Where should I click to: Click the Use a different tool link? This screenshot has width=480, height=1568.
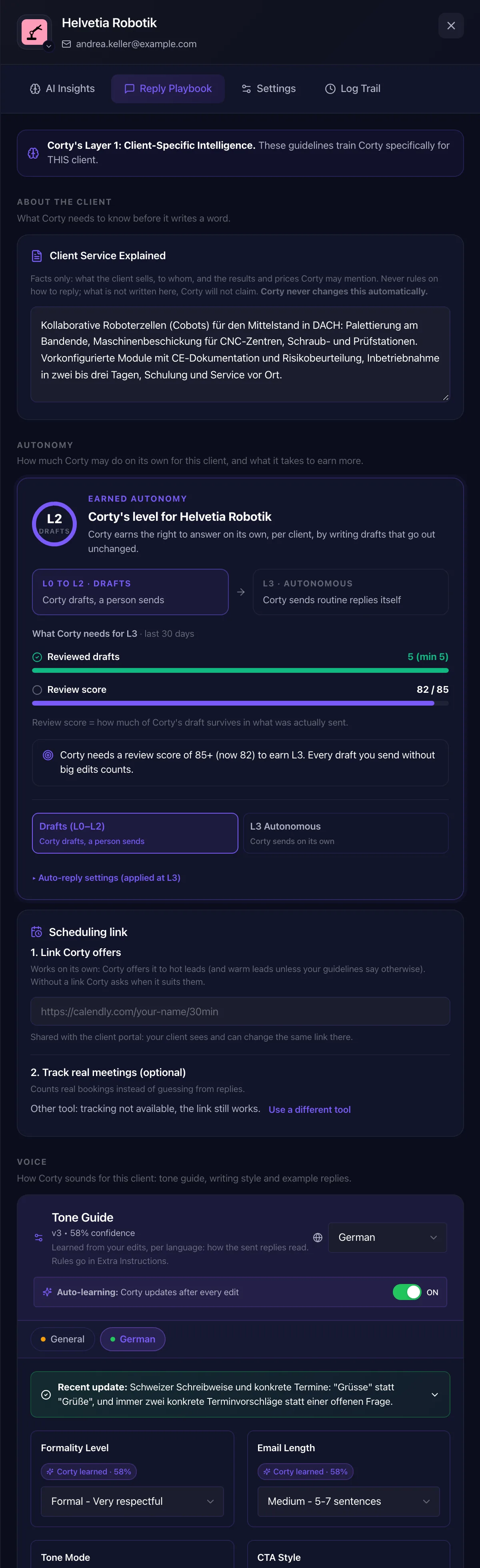tap(310, 1110)
